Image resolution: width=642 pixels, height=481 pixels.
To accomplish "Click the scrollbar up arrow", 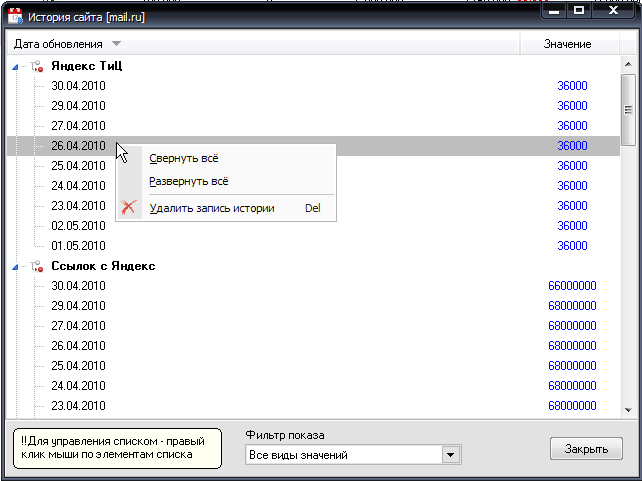I will 628,65.
